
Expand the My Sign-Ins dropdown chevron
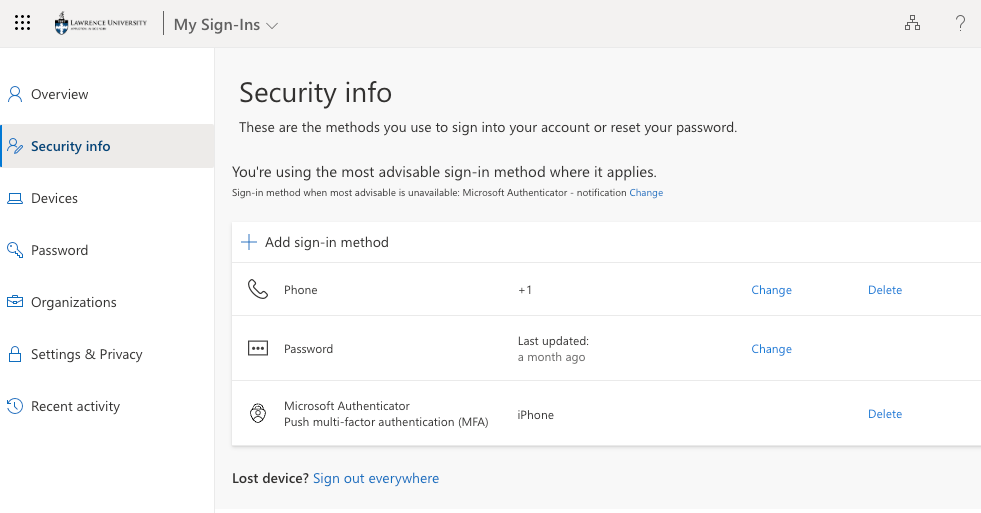(272, 26)
